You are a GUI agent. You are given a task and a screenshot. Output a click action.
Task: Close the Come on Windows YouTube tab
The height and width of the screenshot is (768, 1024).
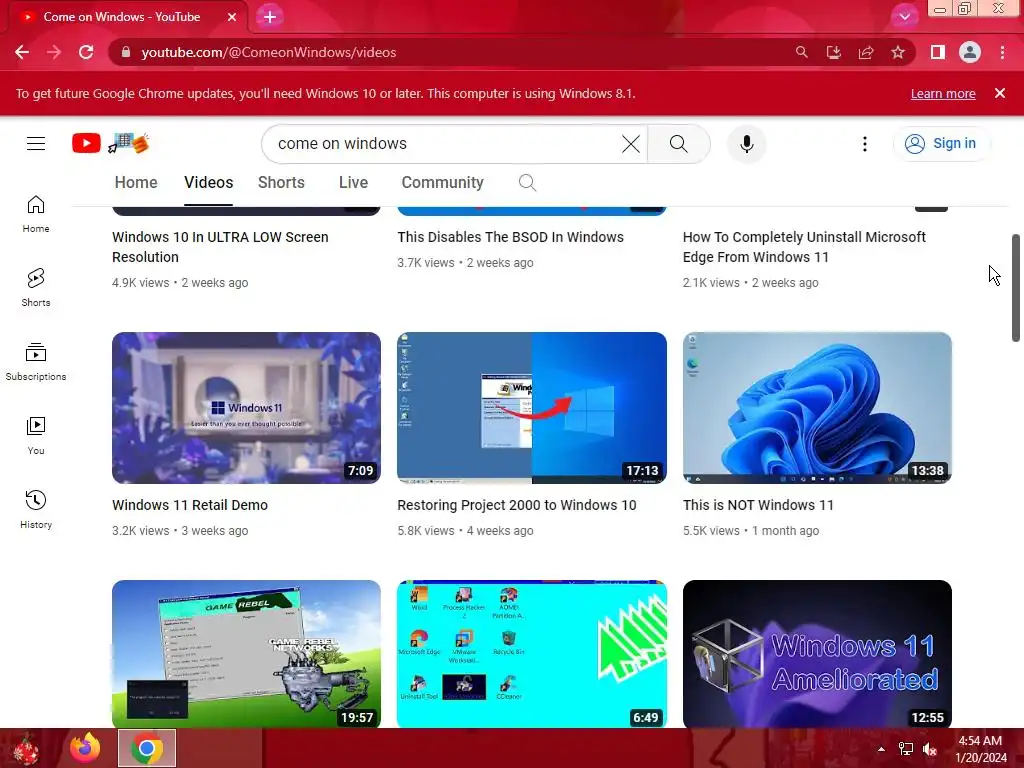tap(232, 17)
